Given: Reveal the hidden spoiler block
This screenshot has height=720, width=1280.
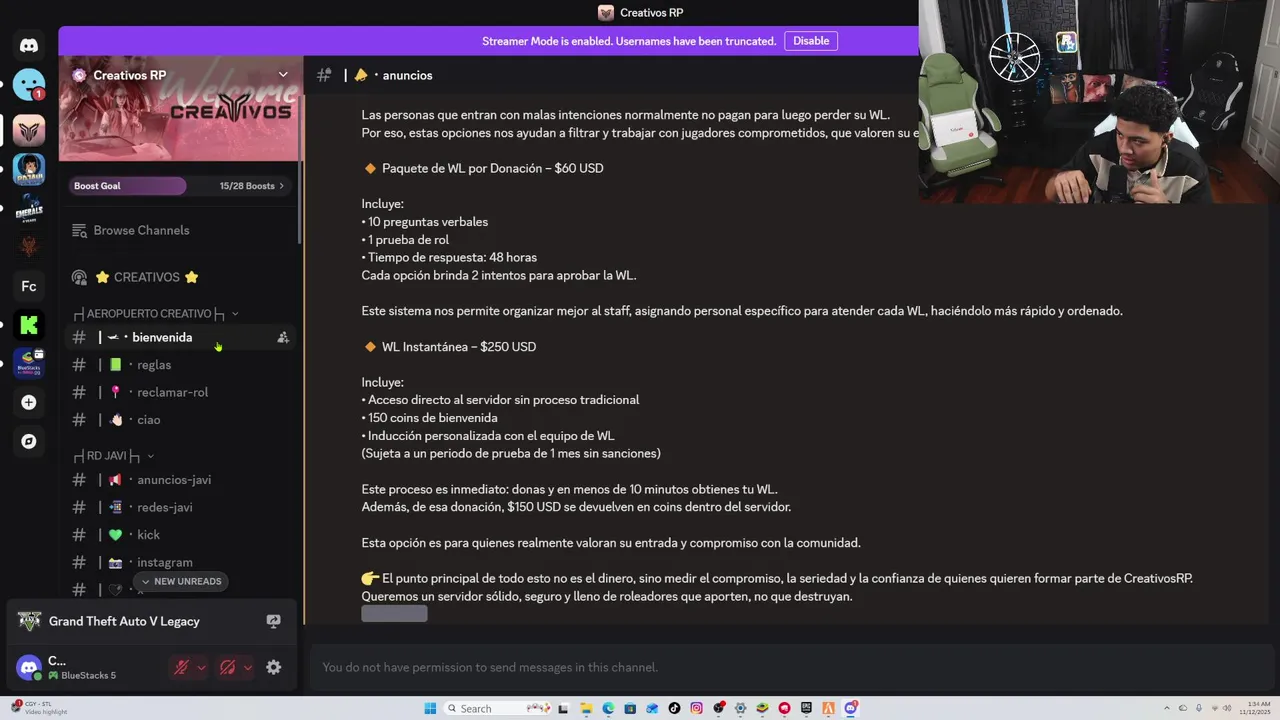Looking at the screenshot, I should [x=394, y=613].
